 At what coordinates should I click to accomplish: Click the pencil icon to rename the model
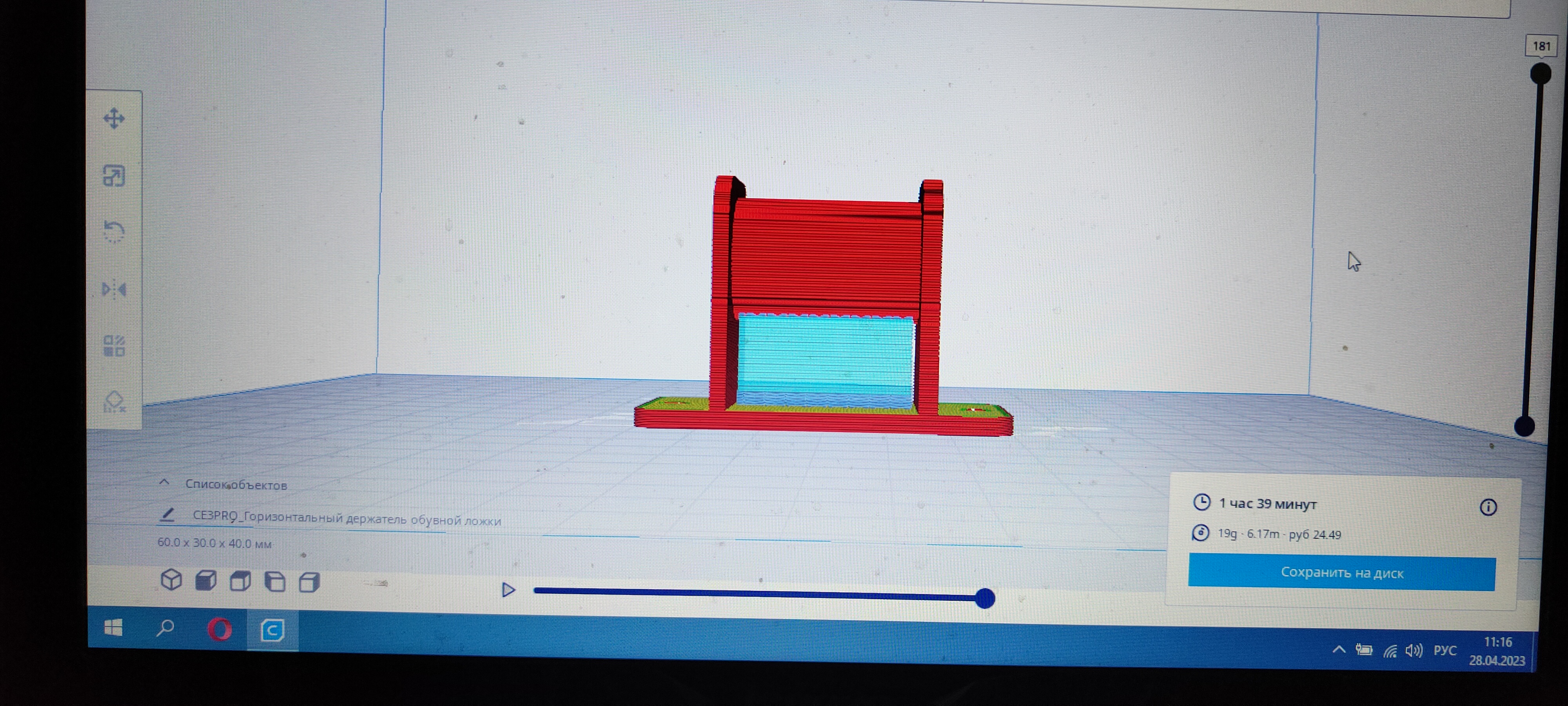(x=167, y=515)
